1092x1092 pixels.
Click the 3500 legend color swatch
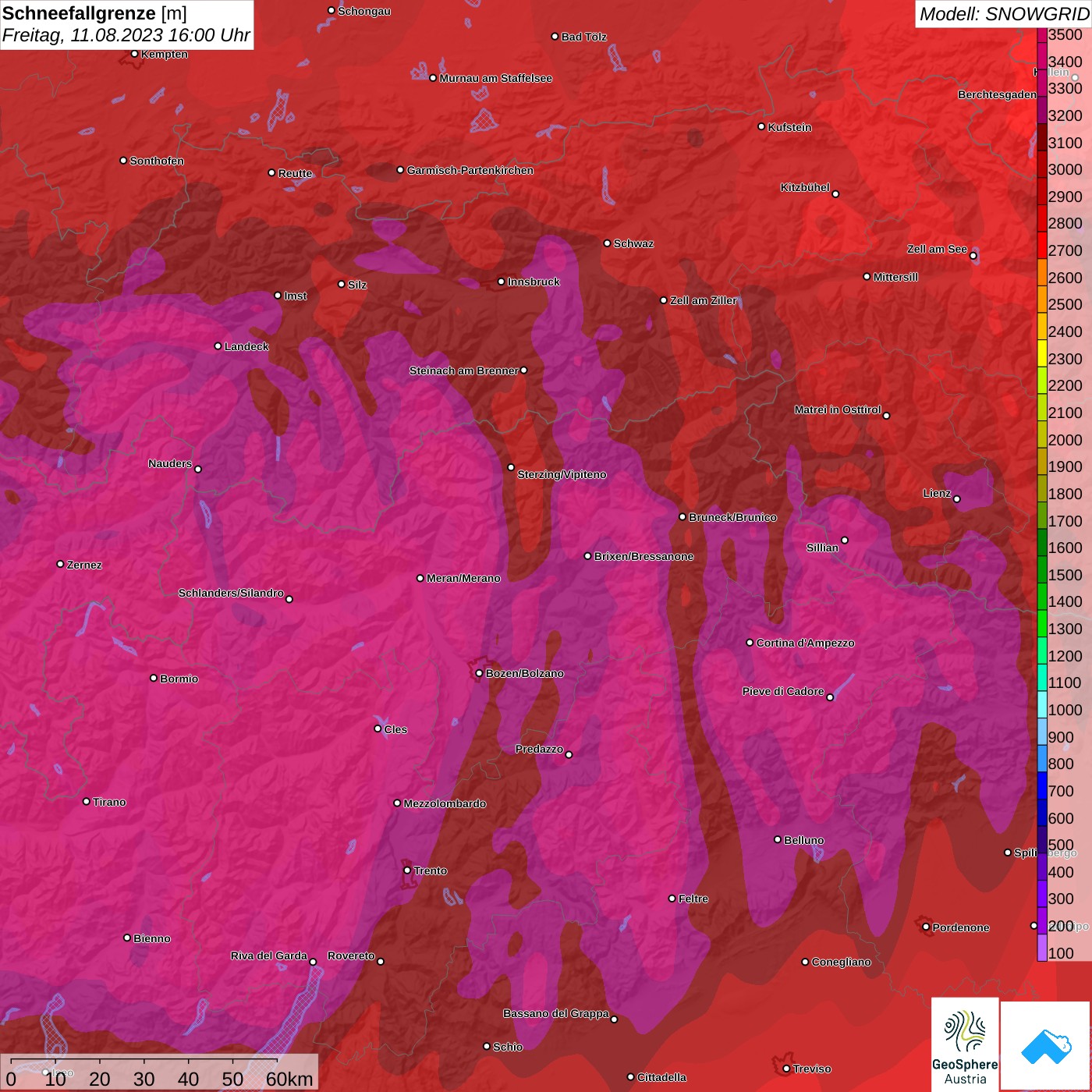click(x=1041, y=34)
